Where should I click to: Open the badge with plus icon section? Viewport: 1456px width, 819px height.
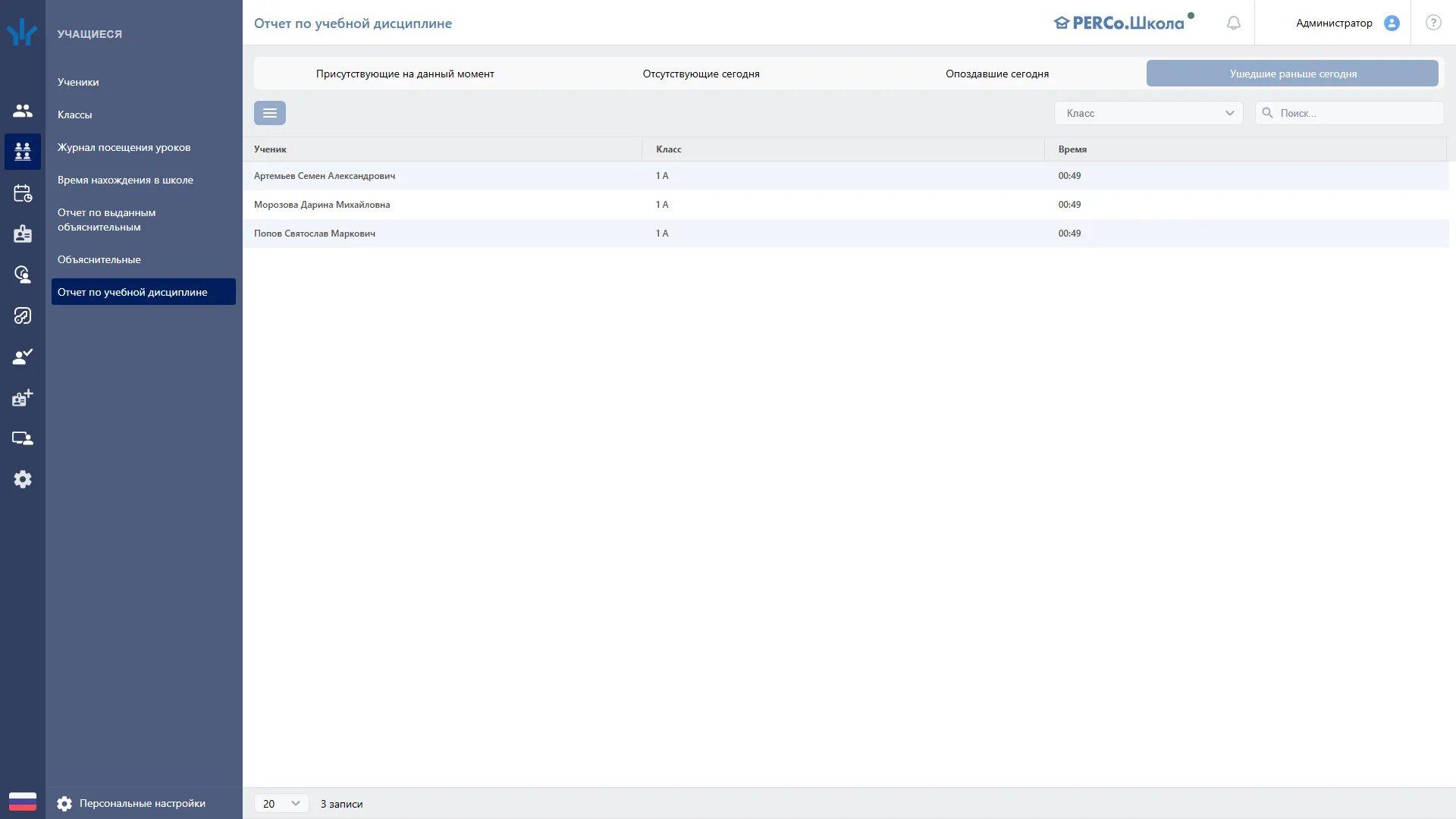coord(23,397)
